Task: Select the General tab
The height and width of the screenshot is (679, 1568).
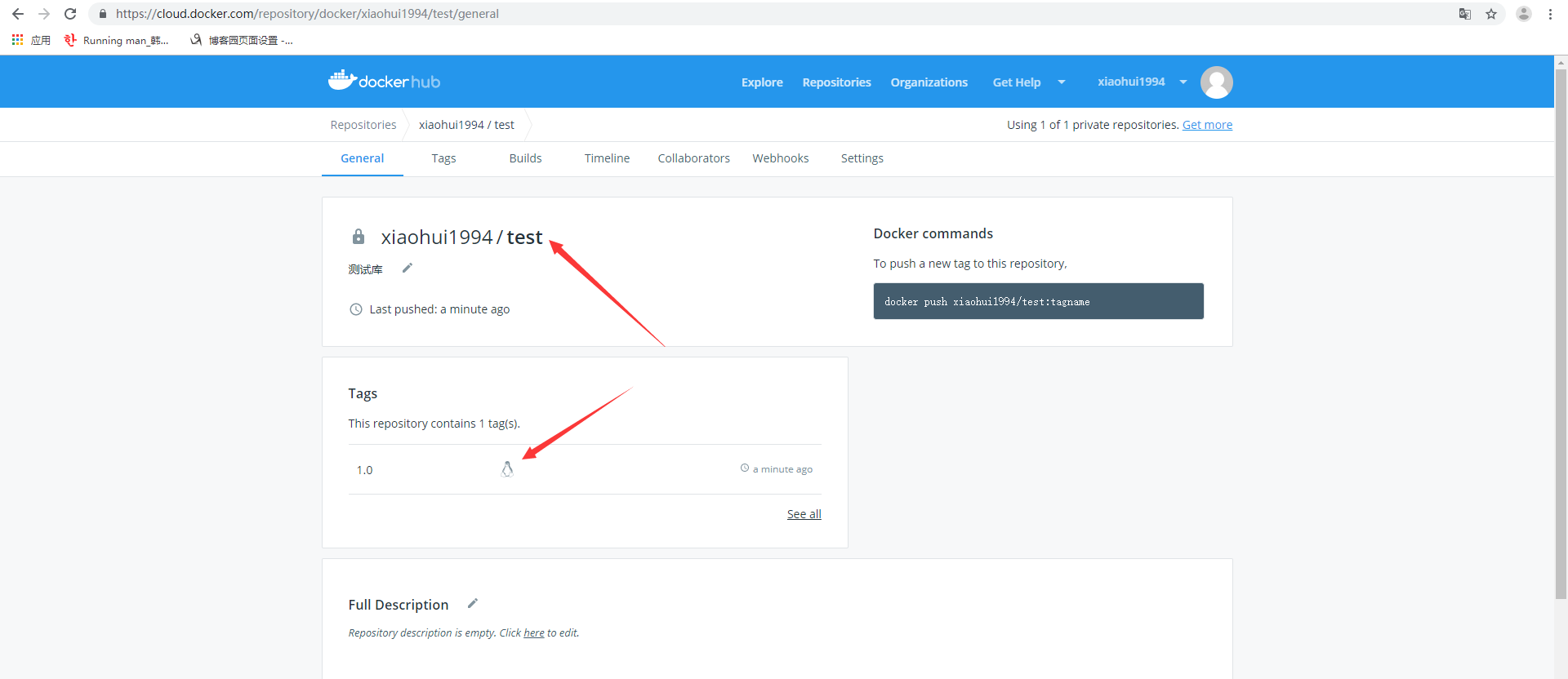Action: click(x=363, y=158)
